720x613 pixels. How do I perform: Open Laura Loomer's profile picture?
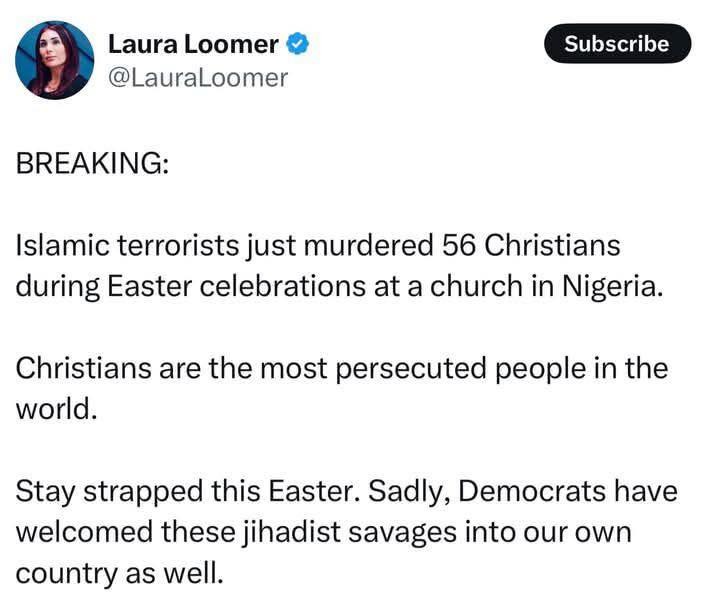(x=55, y=60)
